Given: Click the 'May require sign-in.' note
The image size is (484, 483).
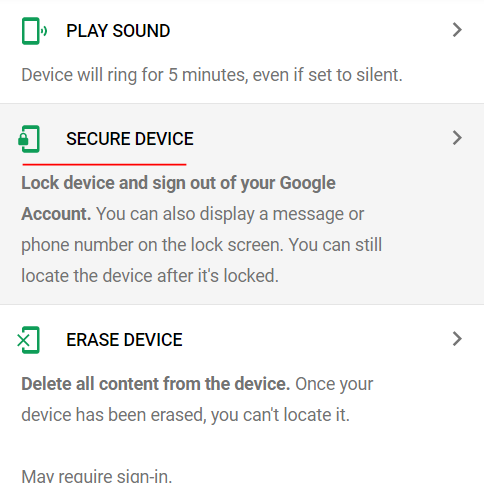Looking at the screenshot, I should 97,476.
